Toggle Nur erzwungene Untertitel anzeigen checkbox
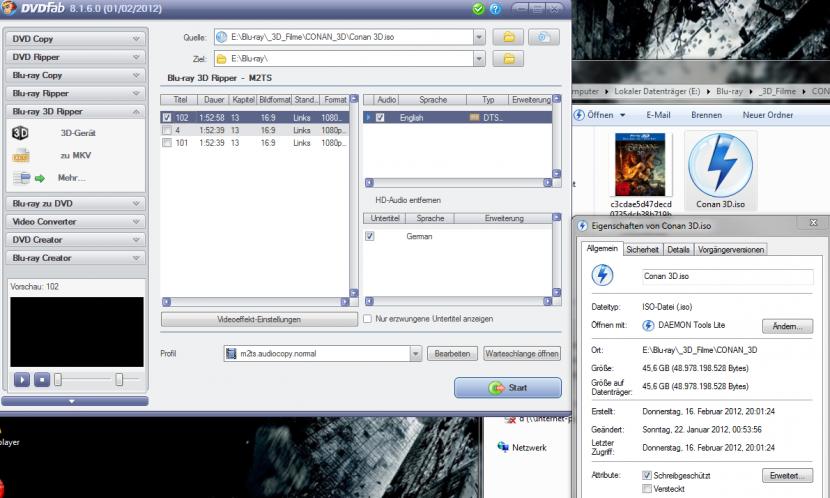830x498 pixels. click(x=368, y=319)
